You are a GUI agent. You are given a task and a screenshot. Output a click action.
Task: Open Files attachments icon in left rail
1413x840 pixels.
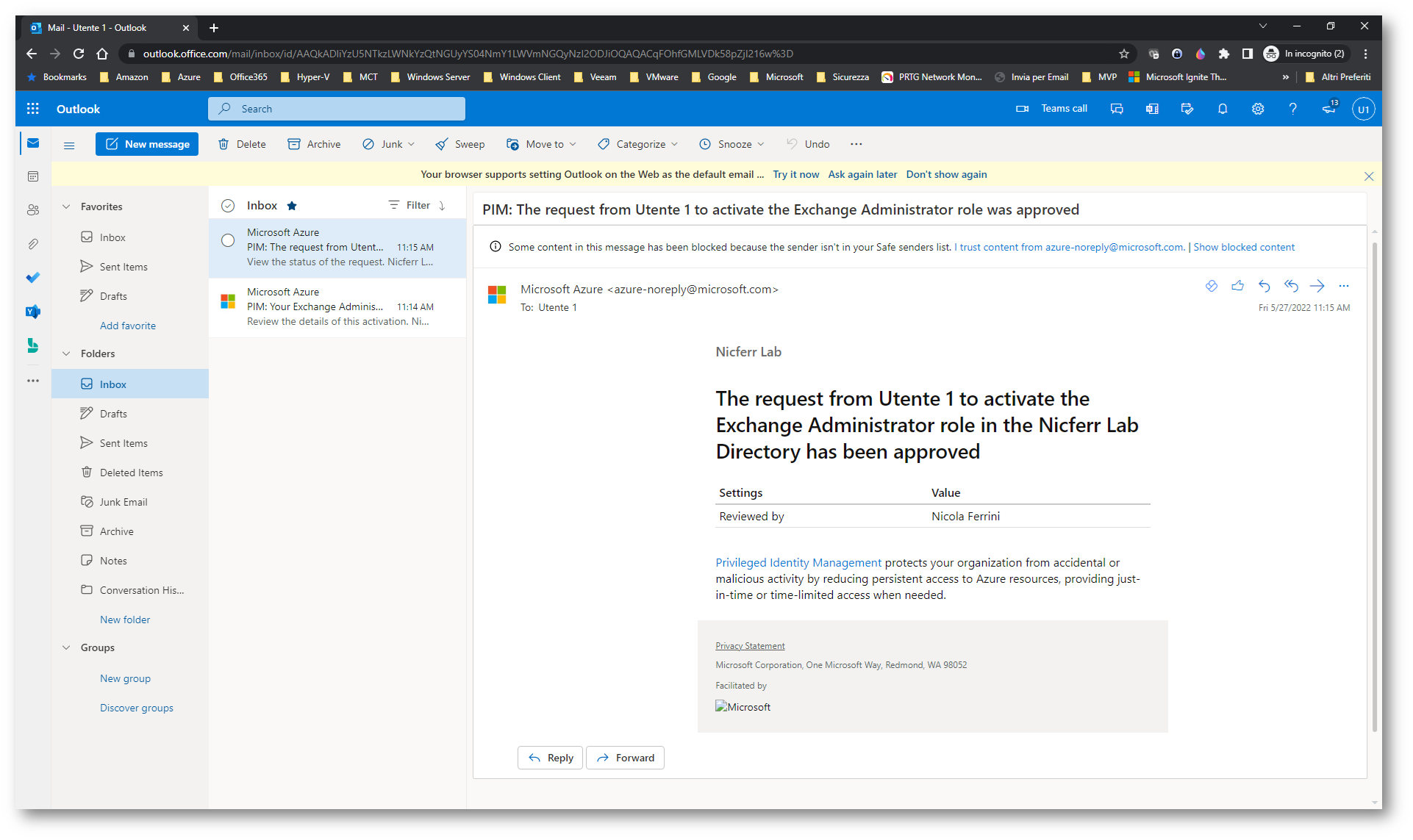pyautogui.click(x=33, y=244)
